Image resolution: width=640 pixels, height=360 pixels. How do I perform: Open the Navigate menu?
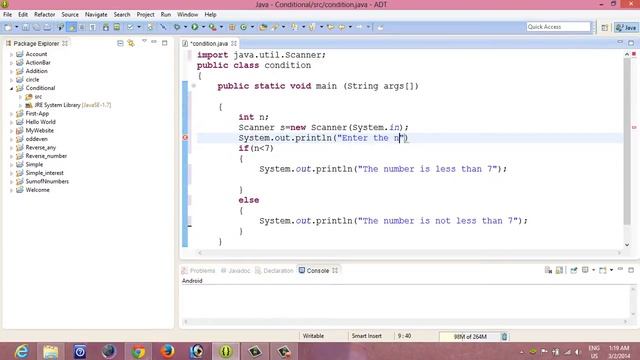click(x=96, y=15)
